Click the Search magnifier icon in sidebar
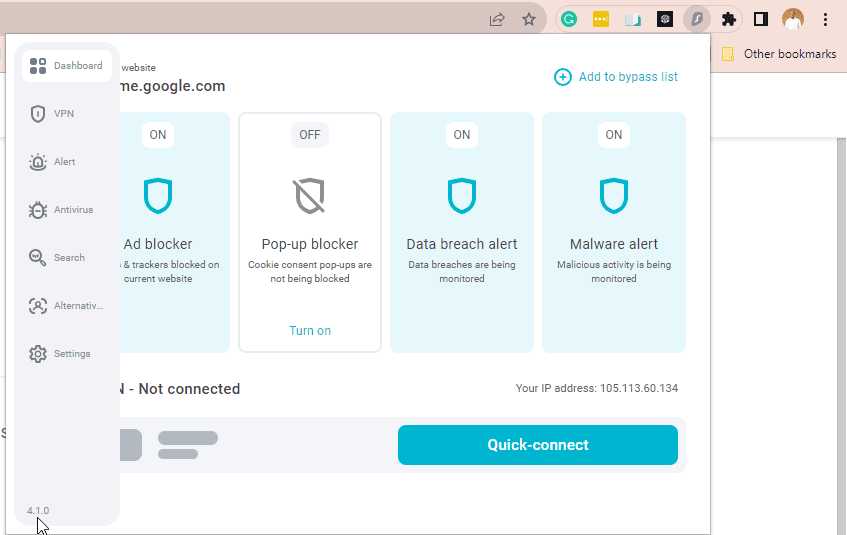Screen dimensions: 847x535 point(38,258)
